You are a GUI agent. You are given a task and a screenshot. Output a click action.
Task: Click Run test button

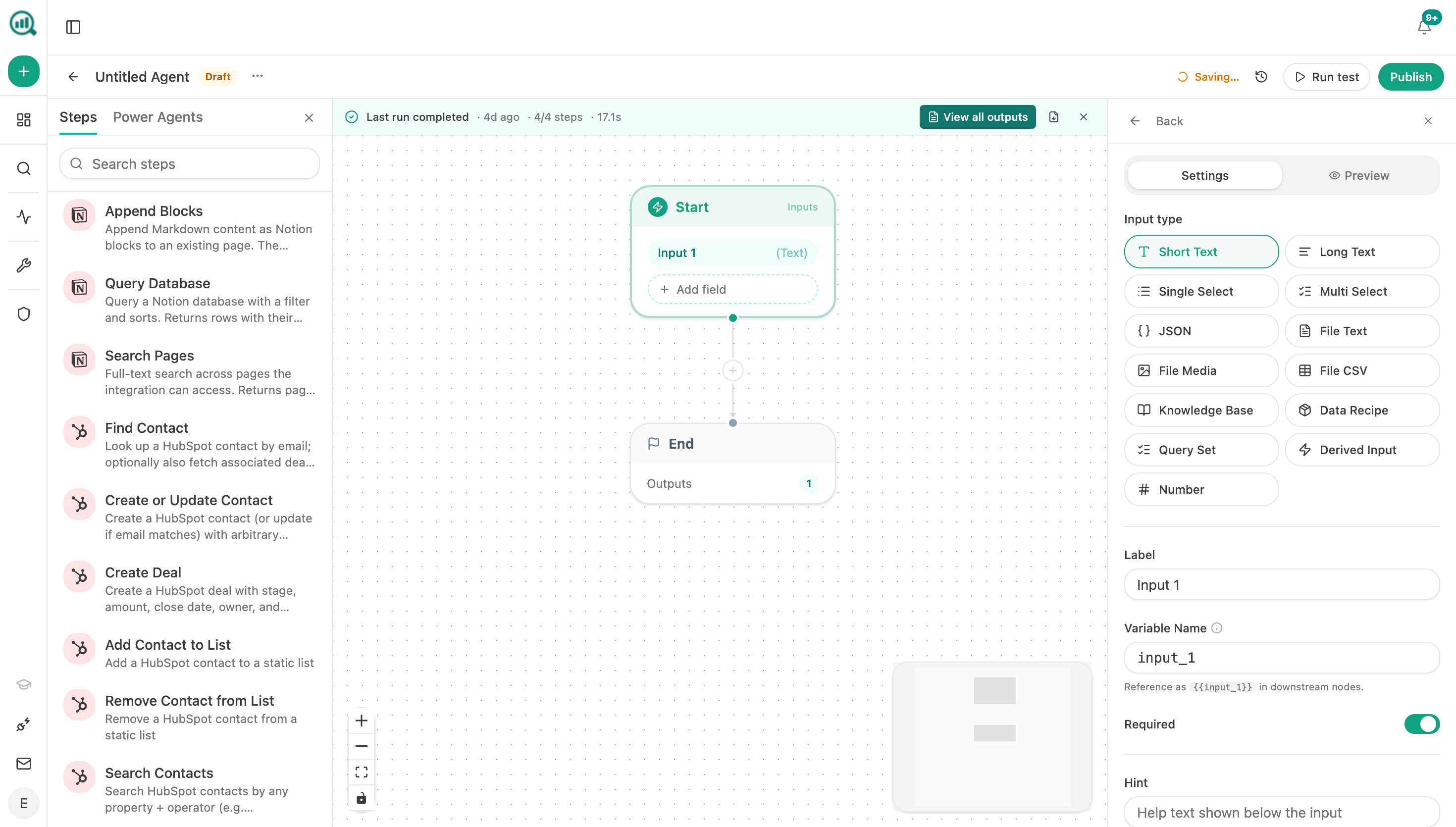coord(1327,77)
